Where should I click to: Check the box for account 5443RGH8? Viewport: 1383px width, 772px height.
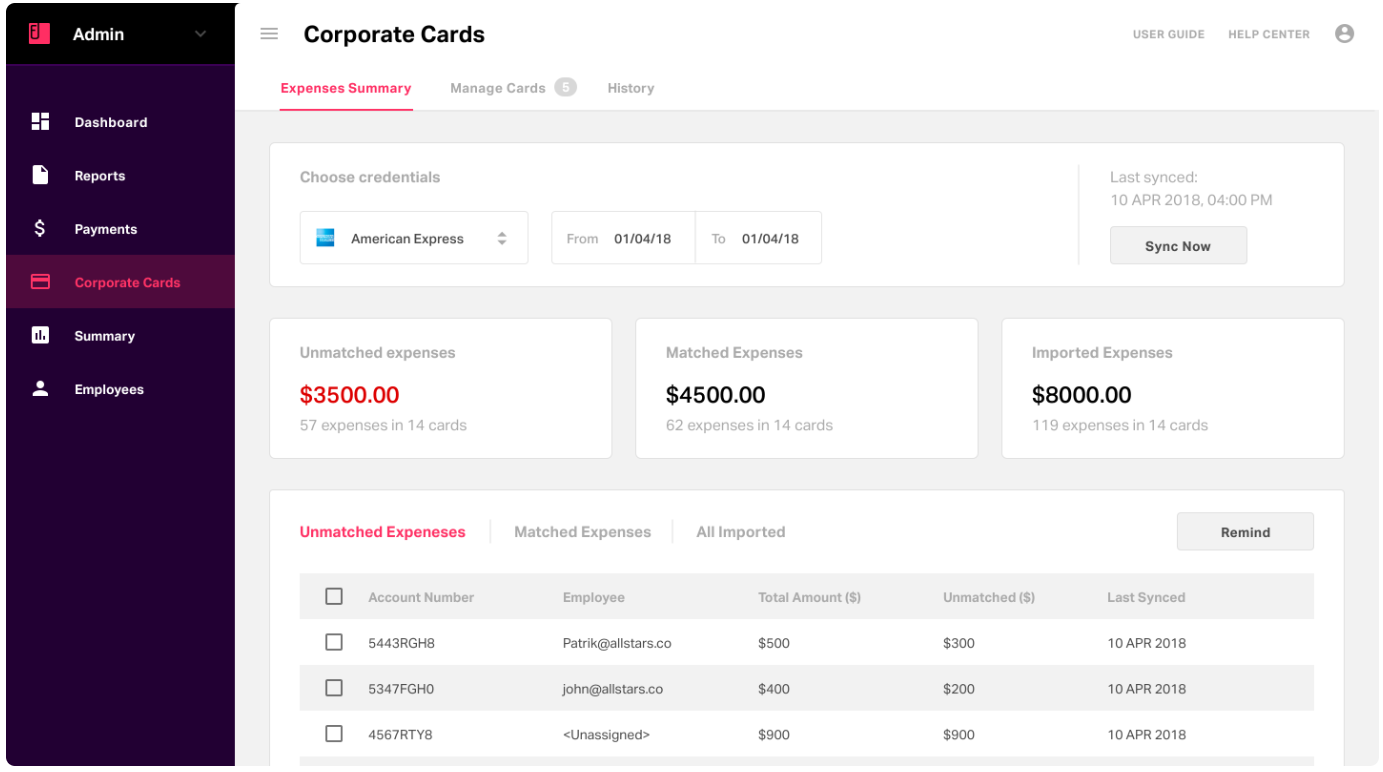click(334, 642)
